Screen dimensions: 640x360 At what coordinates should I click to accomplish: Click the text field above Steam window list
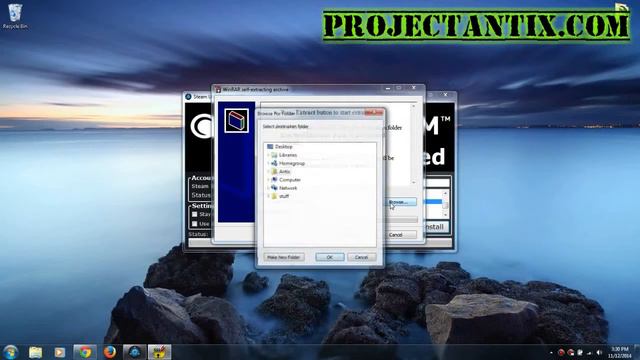point(437,182)
